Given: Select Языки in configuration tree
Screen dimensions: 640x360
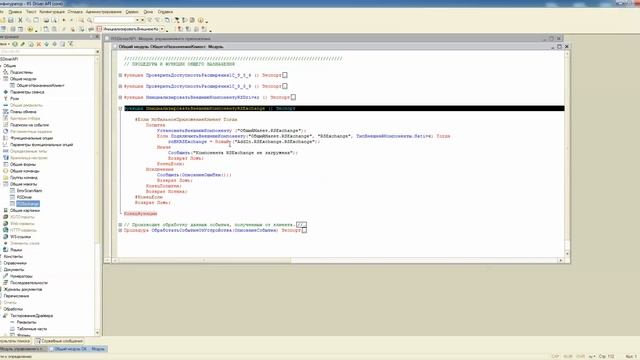Looking at the screenshot, I should pos(16,249).
